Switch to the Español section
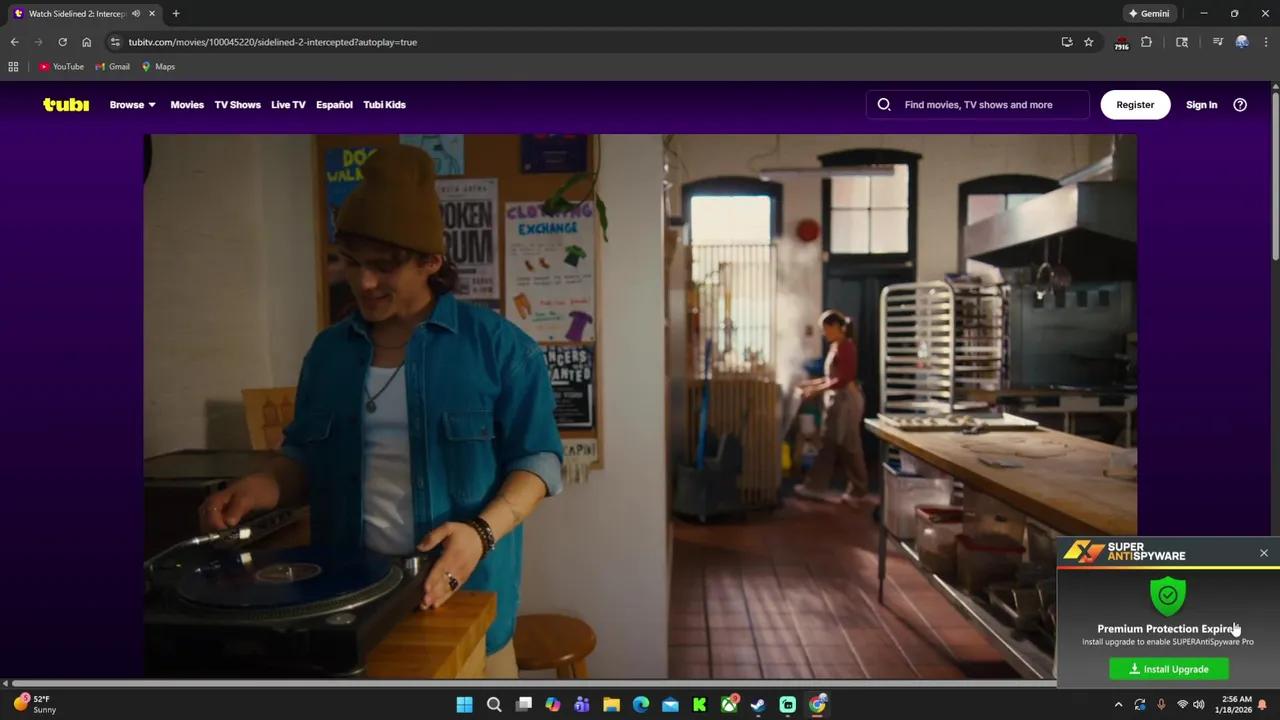The height and width of the screenshot is (720, 1280). 334,104
